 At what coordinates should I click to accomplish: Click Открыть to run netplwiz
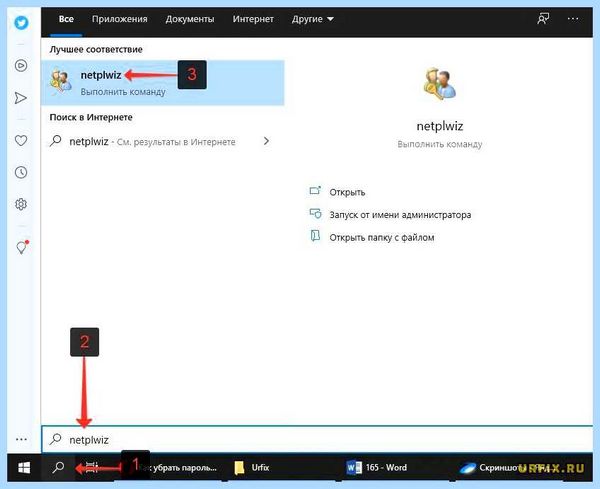(347, 192)
